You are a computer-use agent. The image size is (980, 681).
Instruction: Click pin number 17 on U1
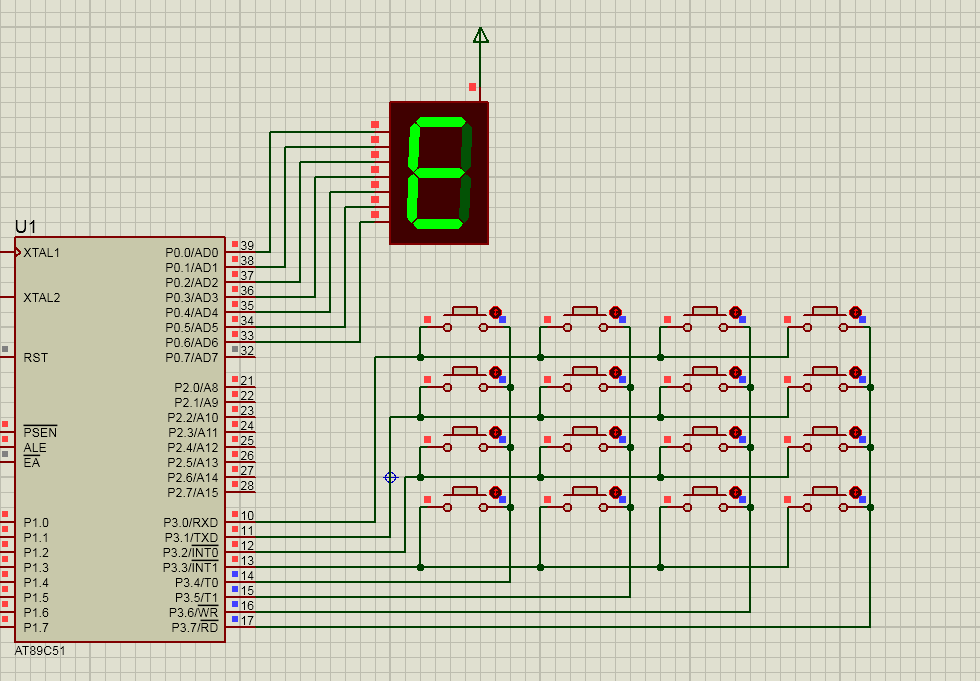pos(248,620)
